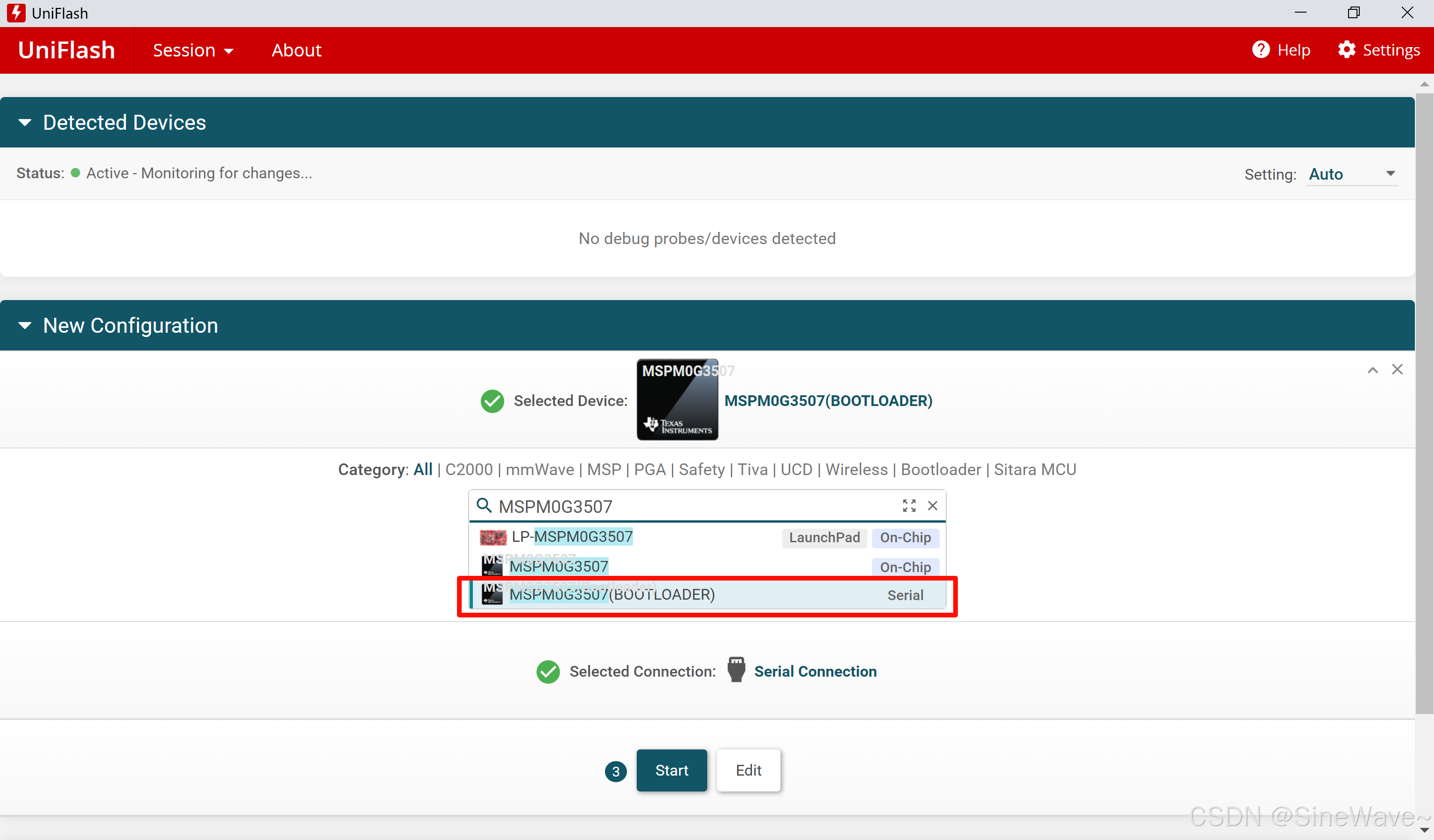
Task: Open the Auto setting dropdown
Action: coord(1352,174)
